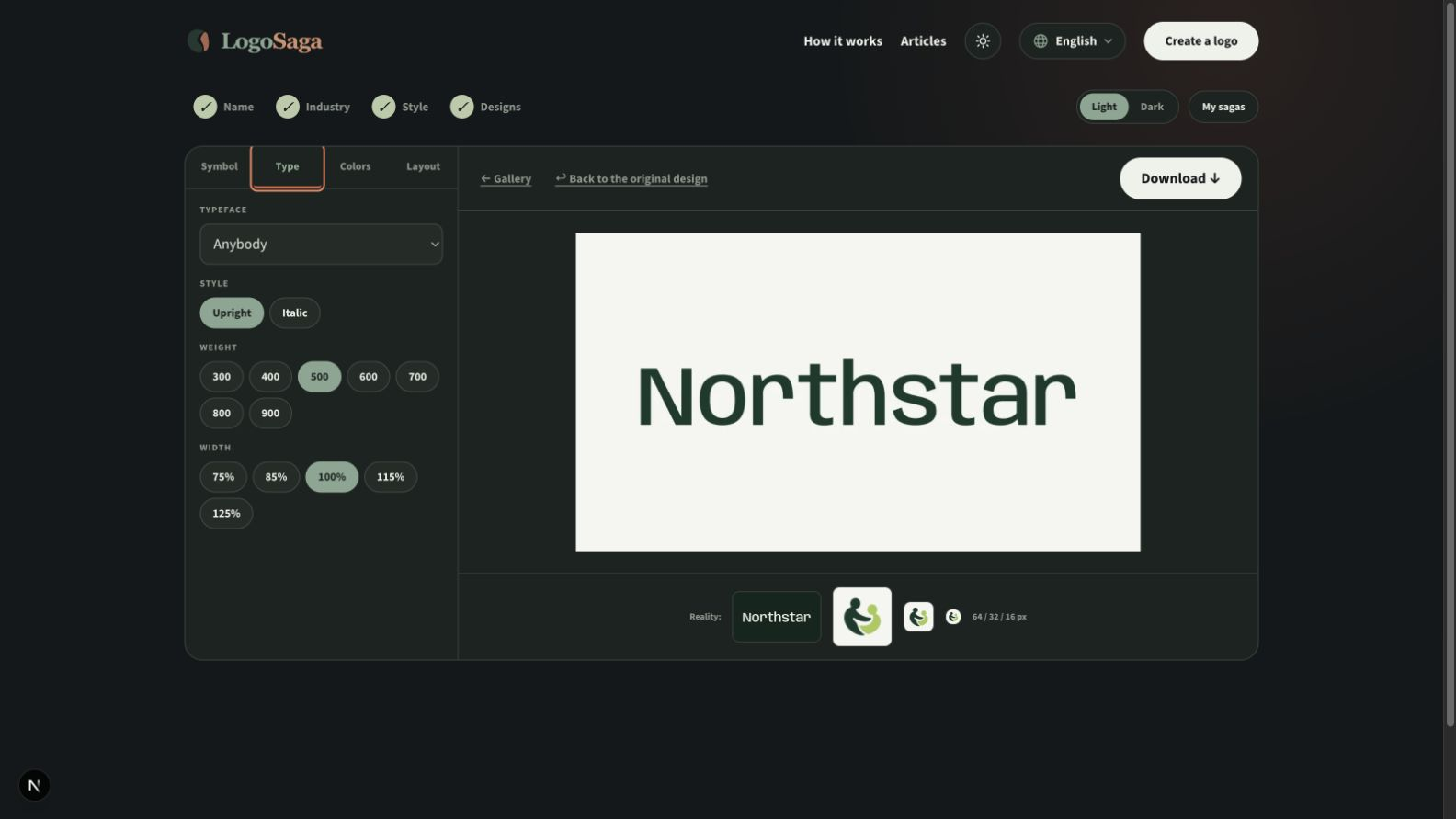Click the large symbol preview tile
This screenshot has width=1456, height=819.
tap(862, 617)
